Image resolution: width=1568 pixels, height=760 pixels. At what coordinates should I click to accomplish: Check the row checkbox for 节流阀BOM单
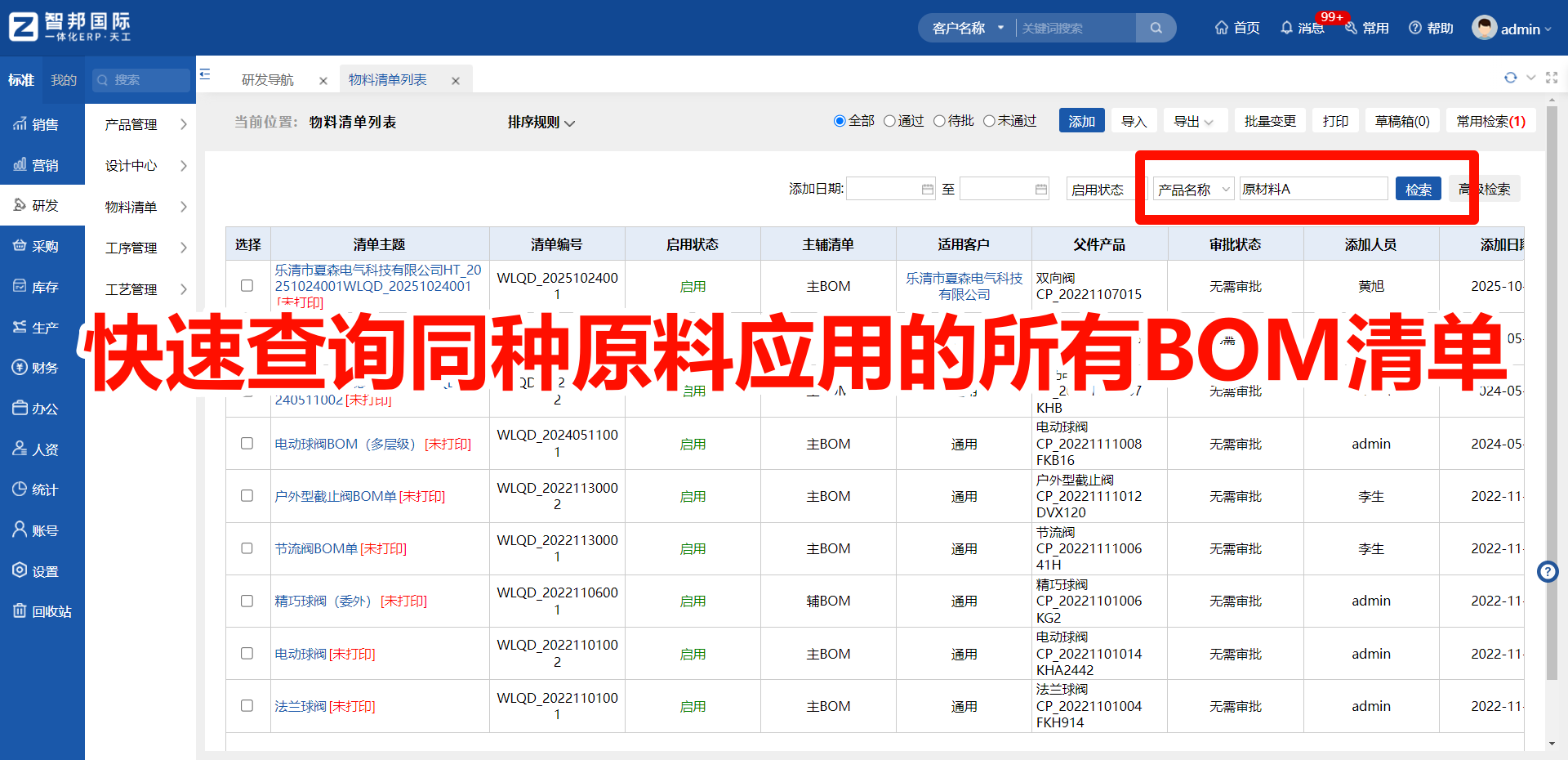(247, 548)
